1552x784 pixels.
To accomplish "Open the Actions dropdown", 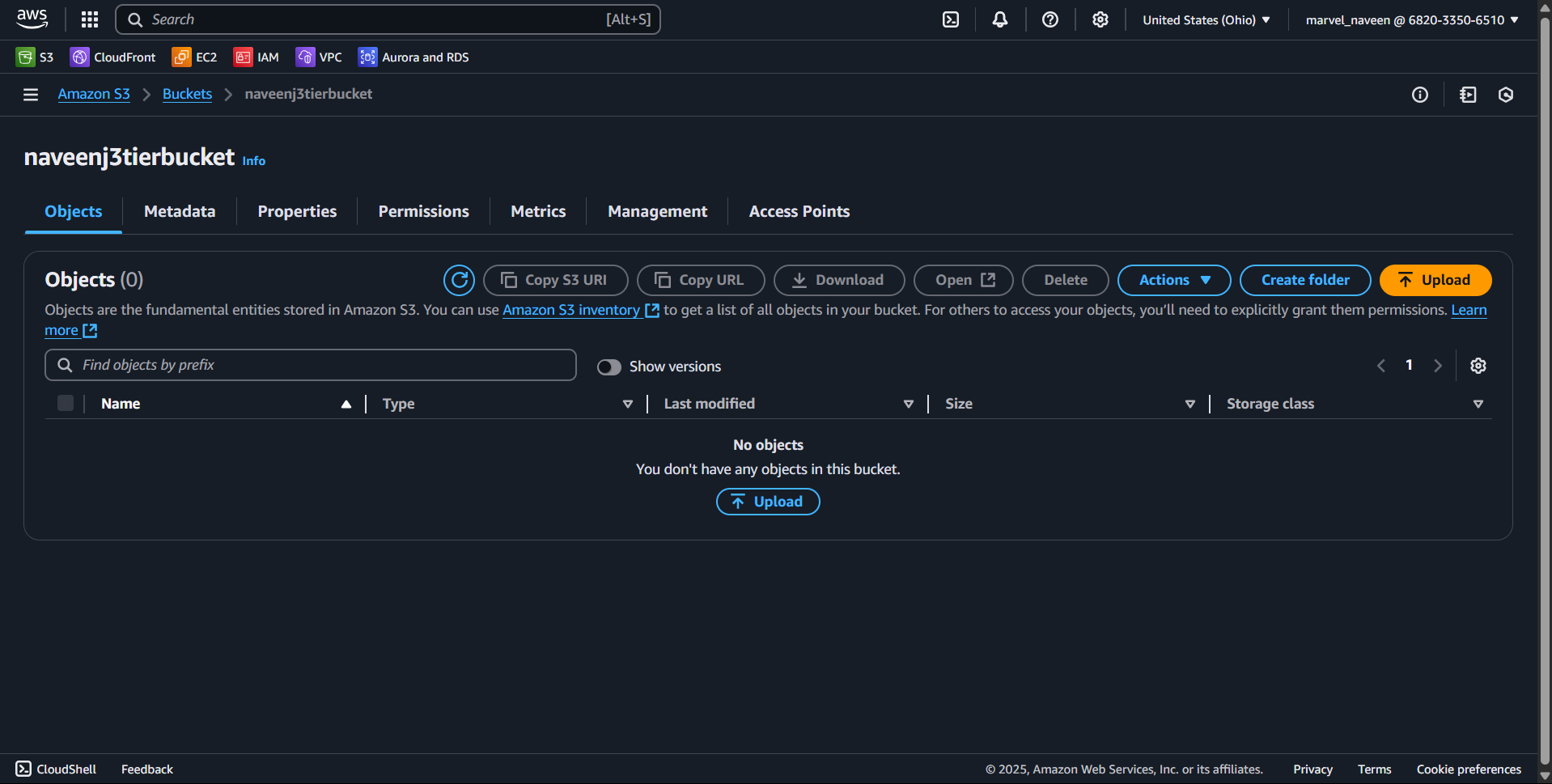I will pos(1174,280).
